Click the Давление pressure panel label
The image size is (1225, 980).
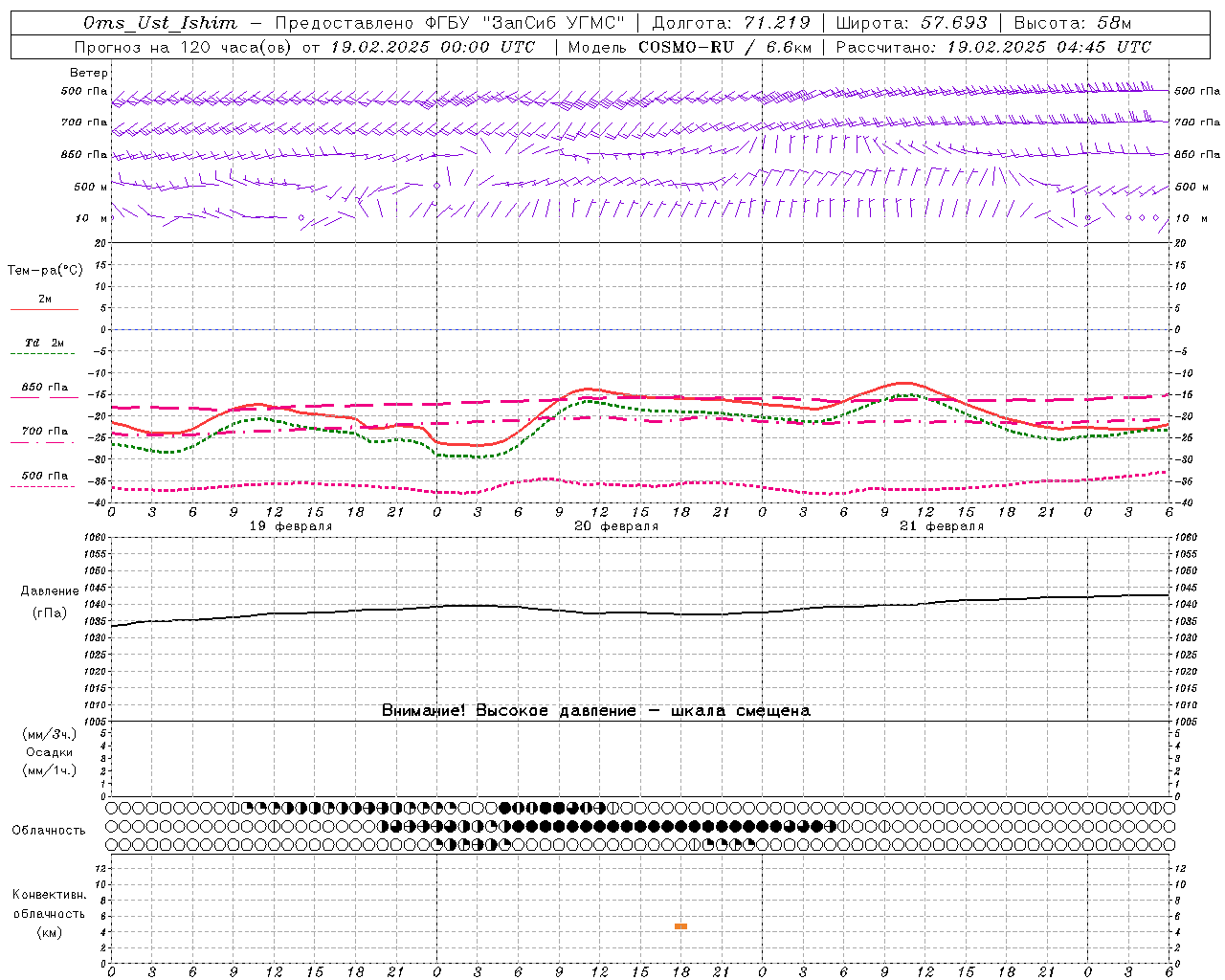point(50,591)
